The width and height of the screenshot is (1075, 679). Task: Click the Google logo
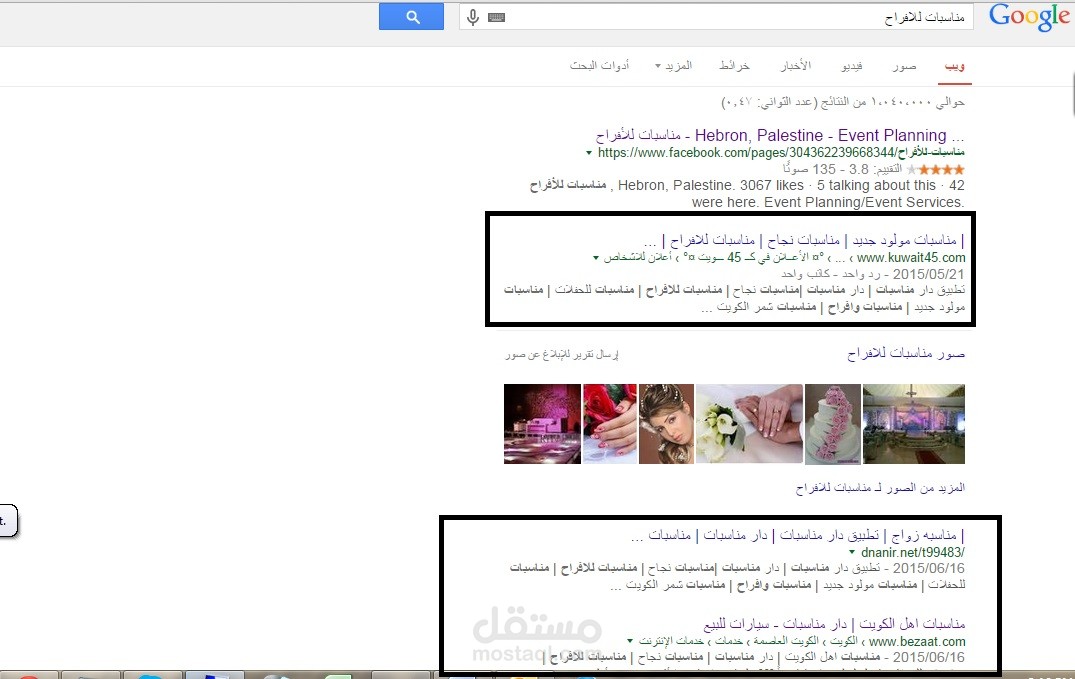coord(1028,17)
